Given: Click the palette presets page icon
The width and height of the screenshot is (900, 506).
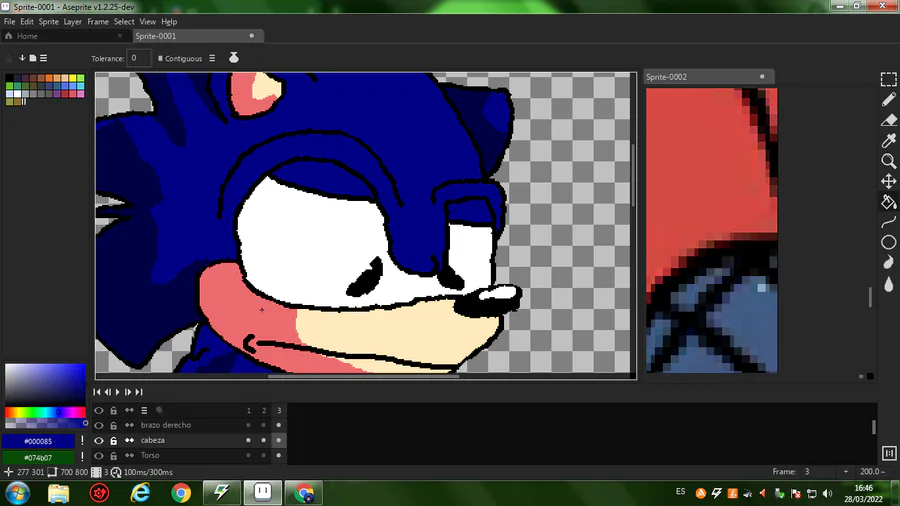Looking at the screenshot, I should pyautogui.click(x=33, y=58).
